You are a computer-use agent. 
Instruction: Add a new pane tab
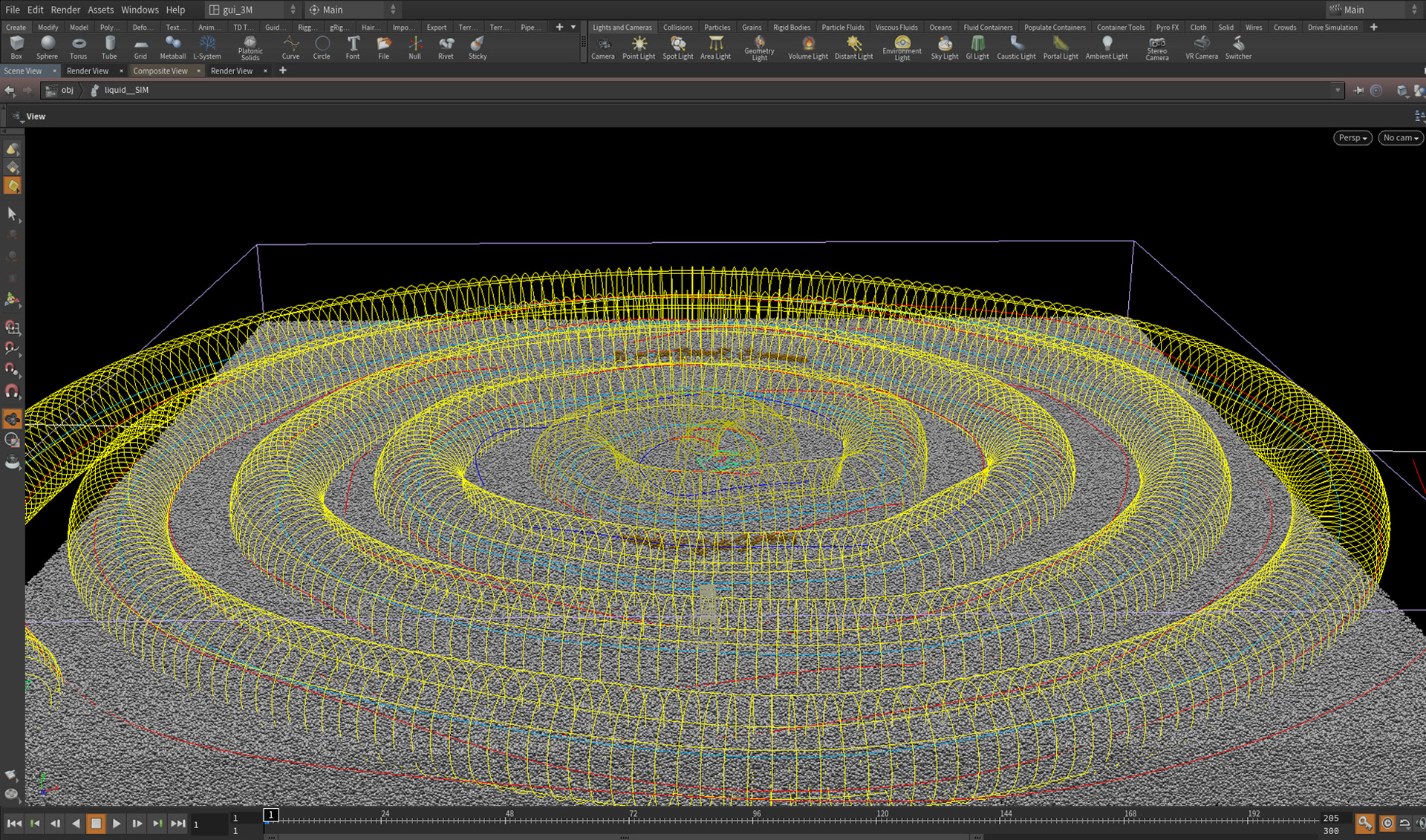coord(283,71)
